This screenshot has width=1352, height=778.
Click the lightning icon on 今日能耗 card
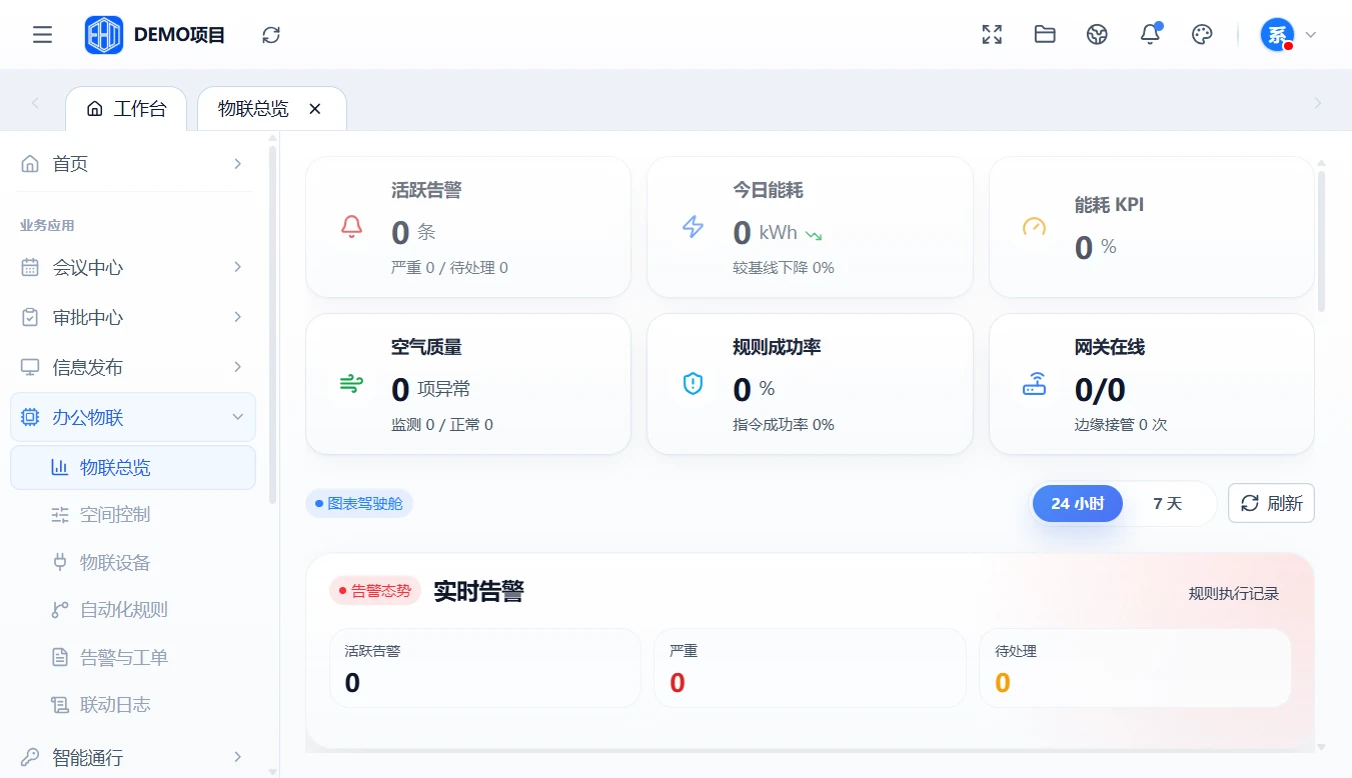[x=693, y=227]
